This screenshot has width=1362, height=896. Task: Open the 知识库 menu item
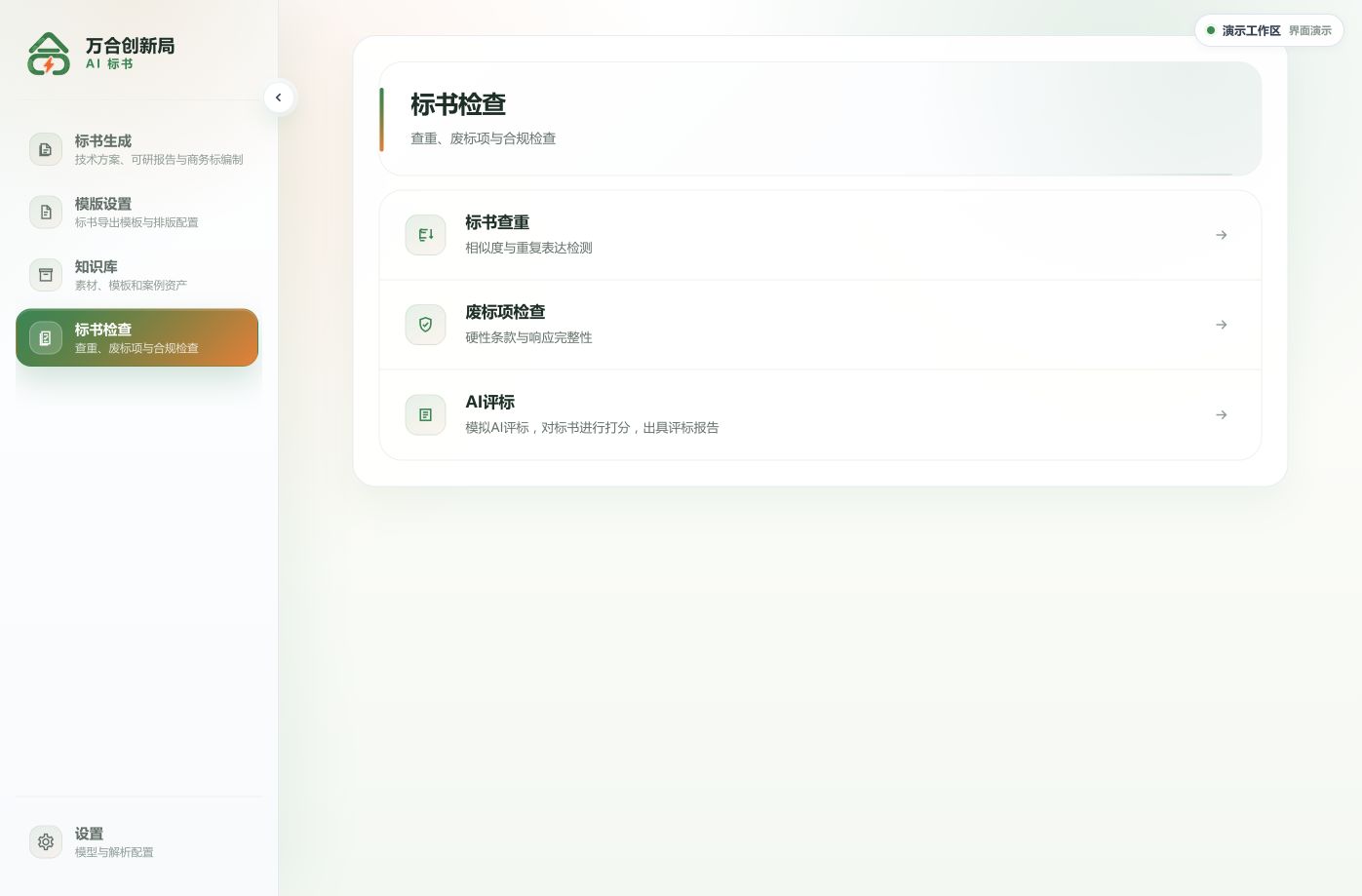pyautogui.click(x=136, y=275)
